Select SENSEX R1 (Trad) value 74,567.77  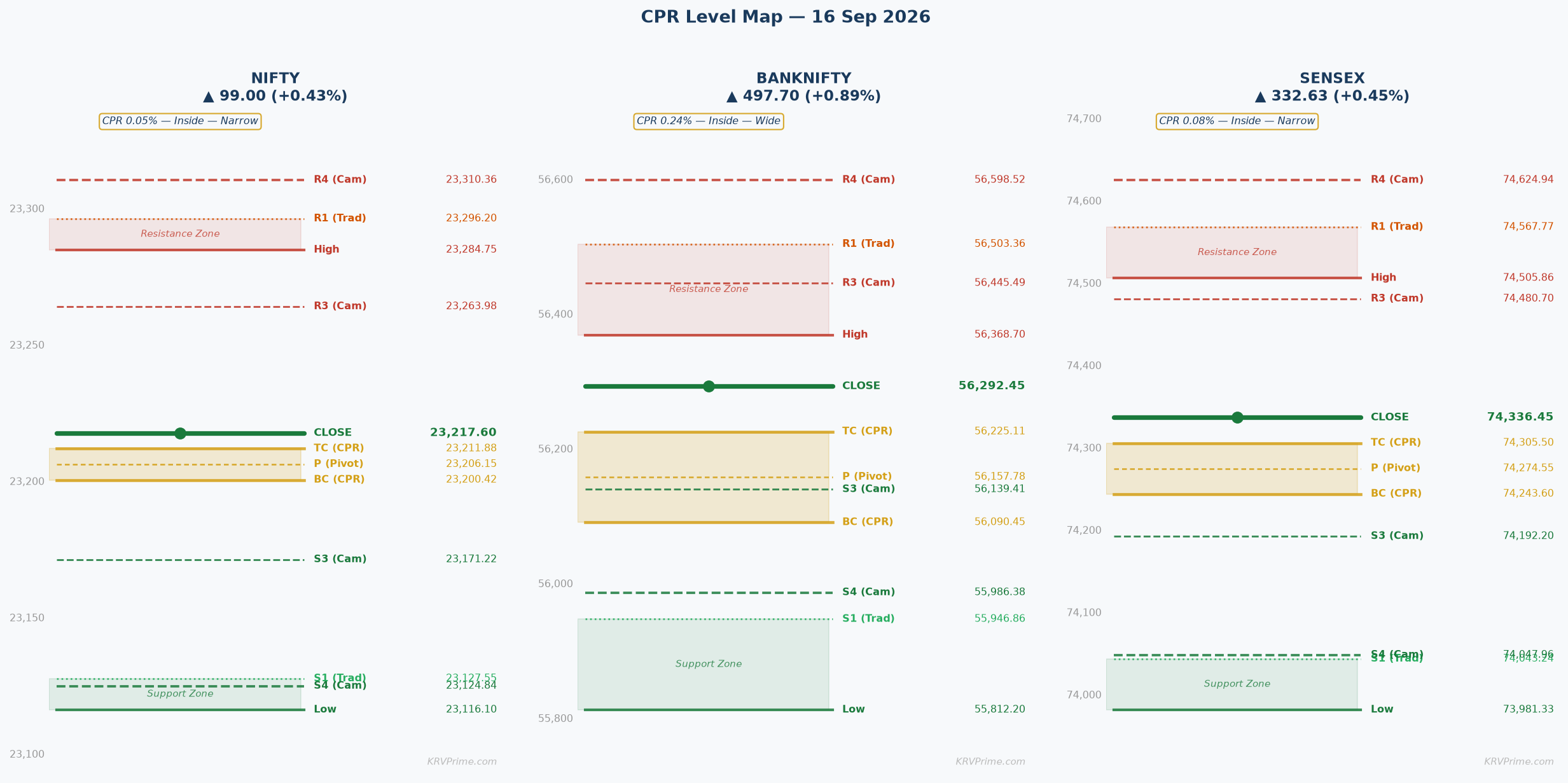pyautogui.click(x=1528, y=226)
